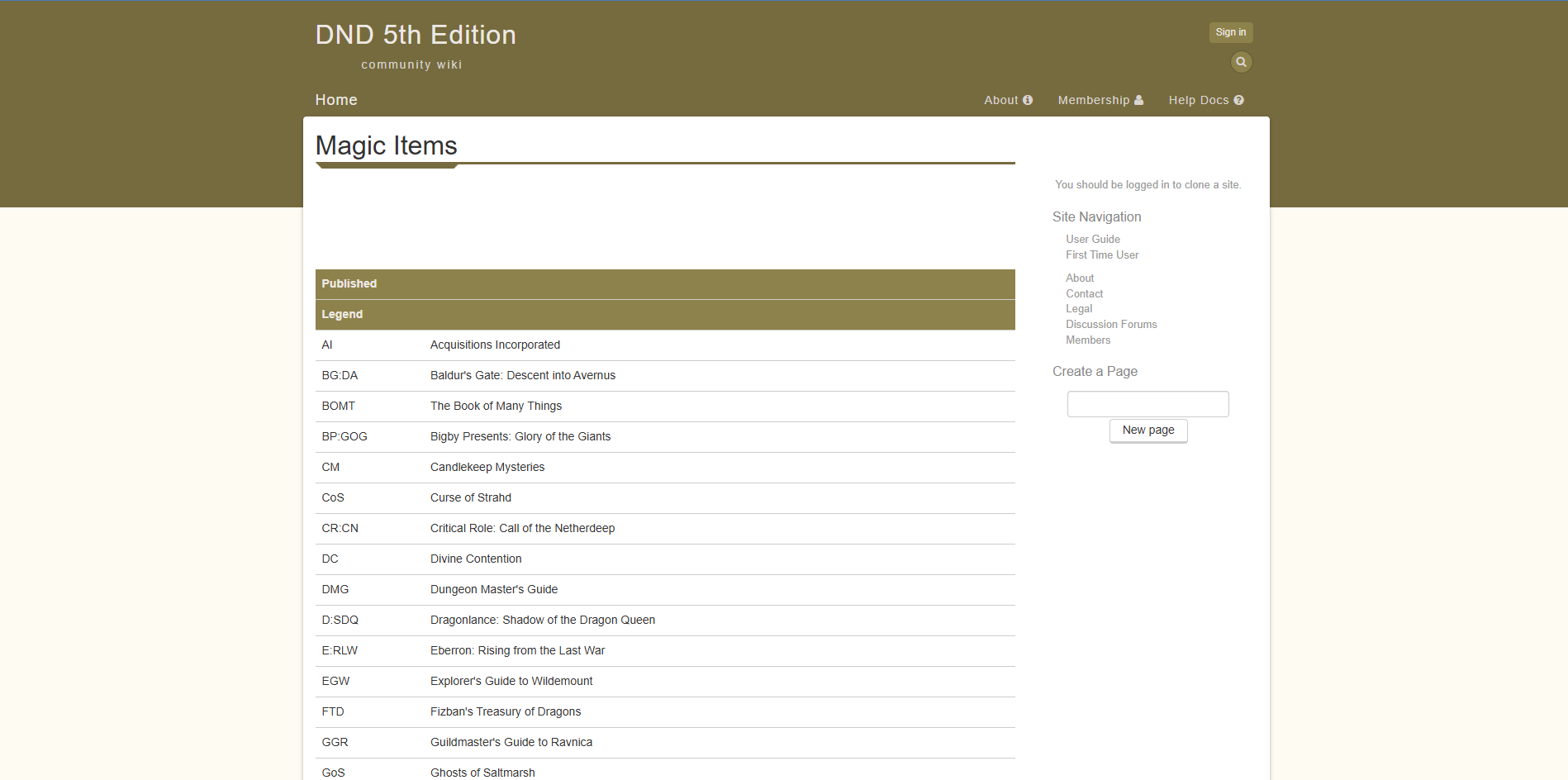The image size is (1568, 780).
Task: Select Explorer's Guide to Wildemount entry
Action: tap(511, 682)
